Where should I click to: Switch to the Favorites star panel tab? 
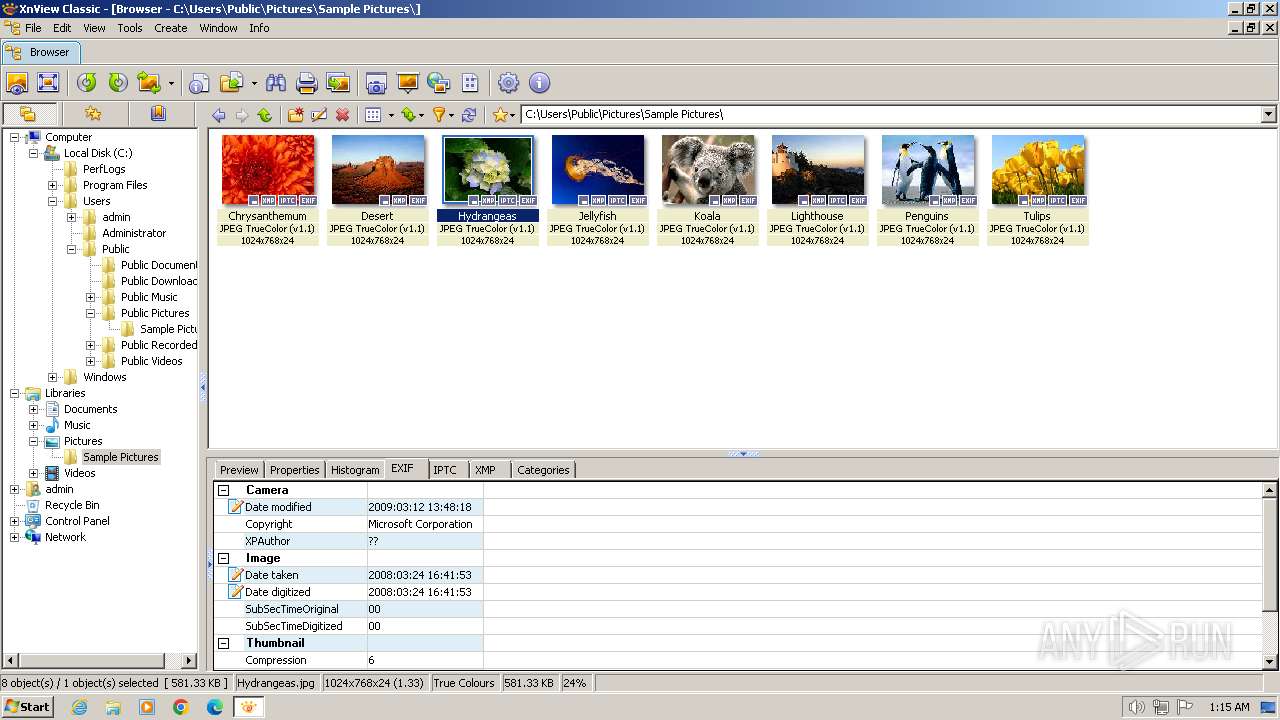[93, 114]
